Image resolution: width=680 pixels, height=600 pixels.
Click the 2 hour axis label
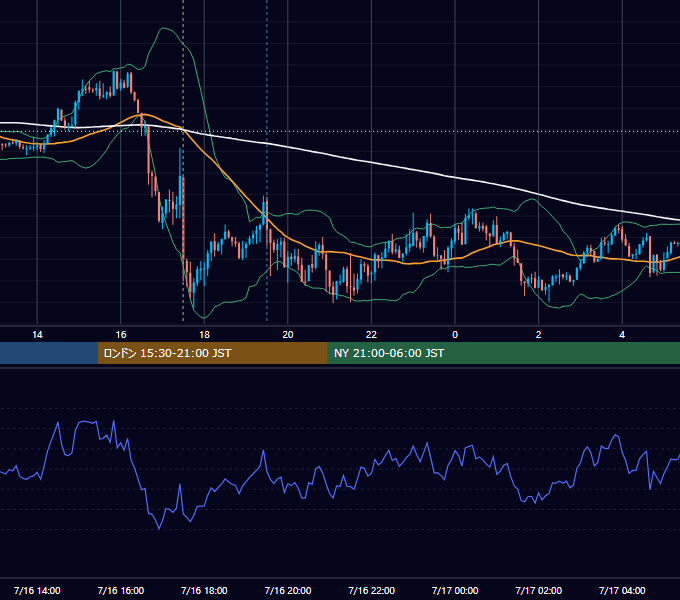click(x=539, y=335)
